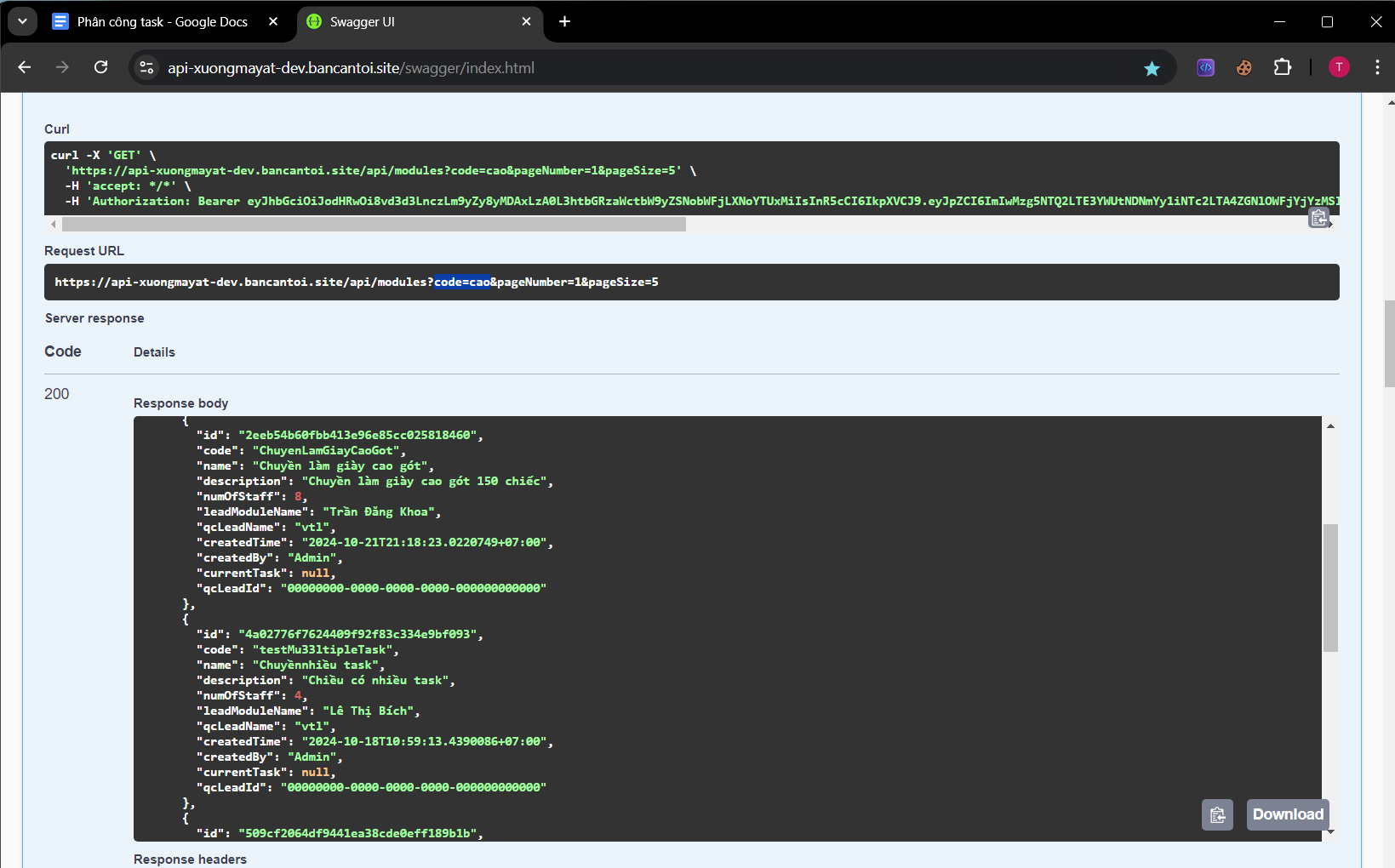Close the Swagger UI tab
Screen dimensions: 1395x868
click(x=526, y=22)
